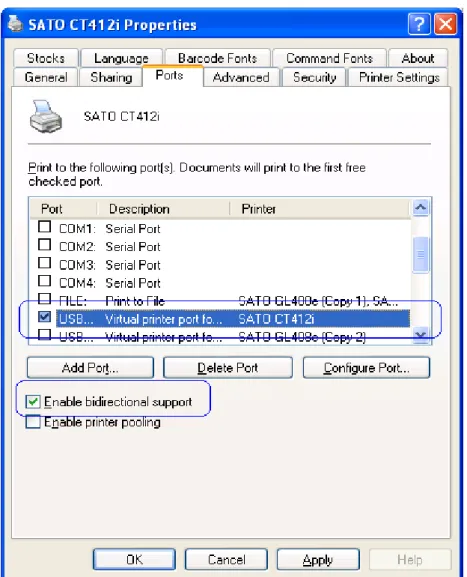Open Configure Port settings

(x=366, y=368)
